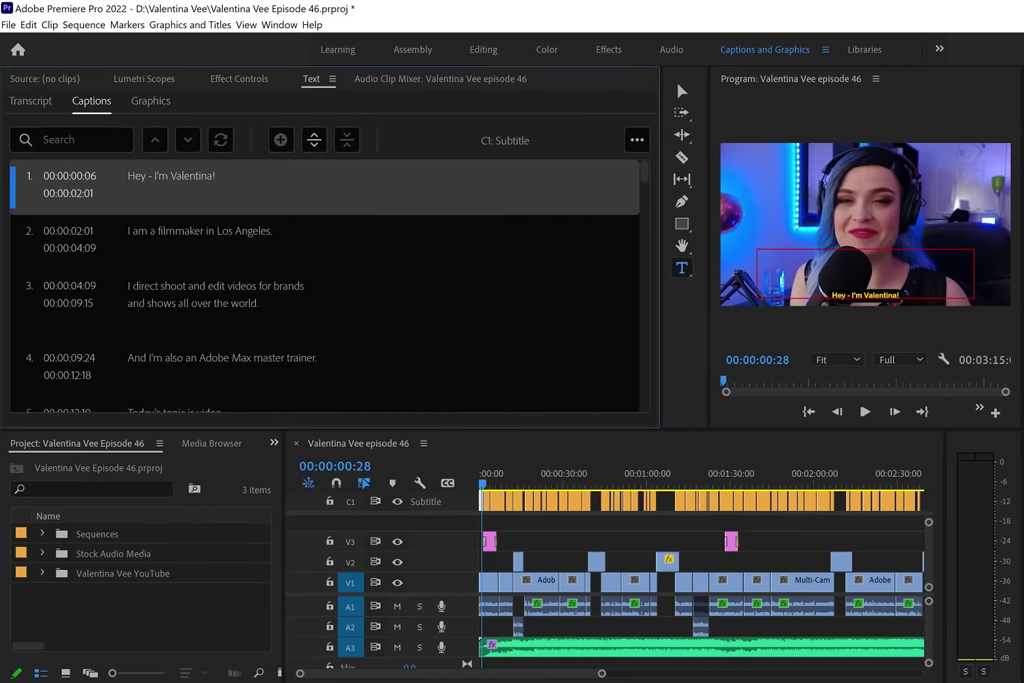The width and height of the screenshot is (1024, 683).
Task: Toggle snap in timeline
Action: click(x=336, y=483)
